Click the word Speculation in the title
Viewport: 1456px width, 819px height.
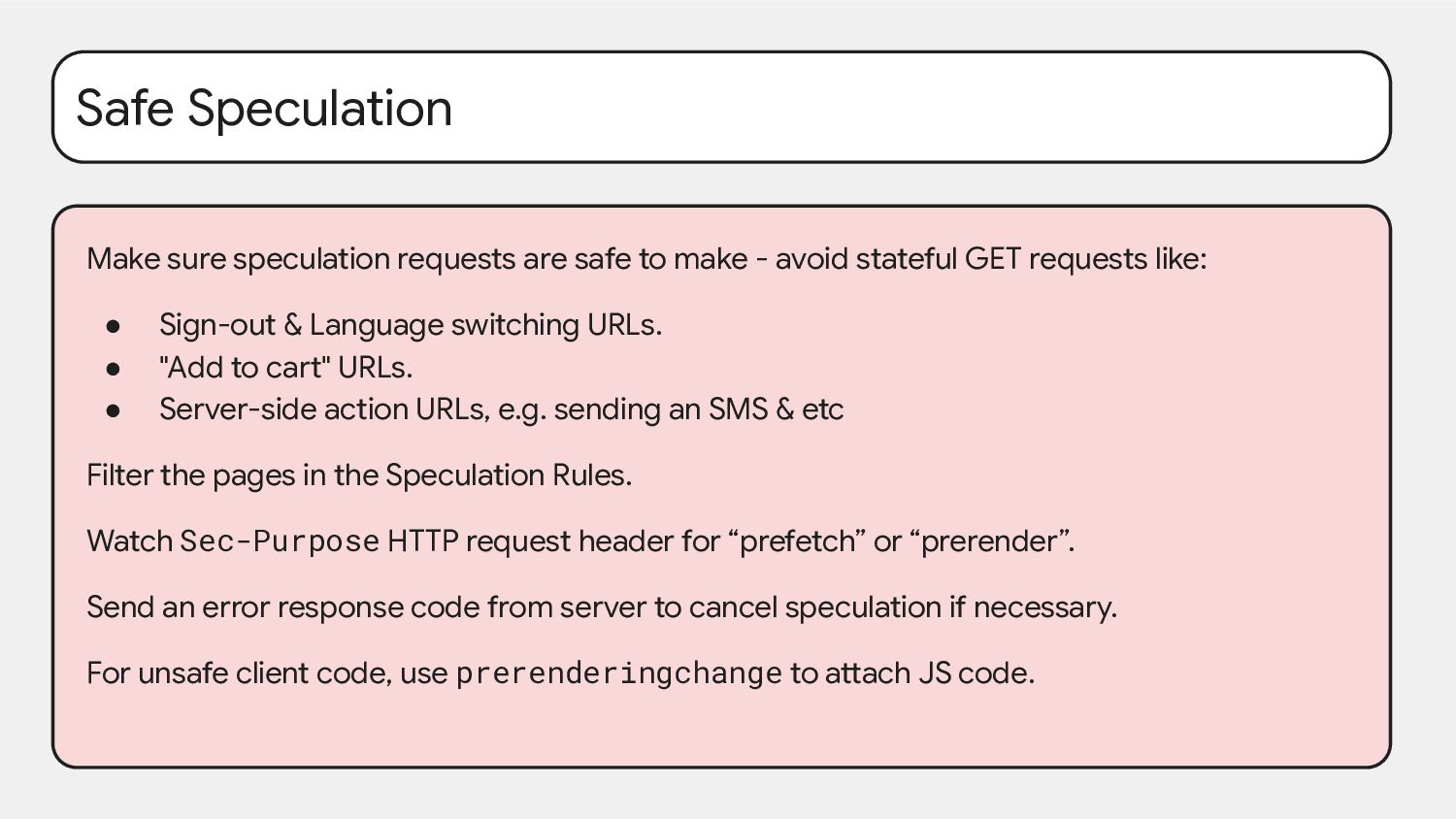click(x=320, y=108)
